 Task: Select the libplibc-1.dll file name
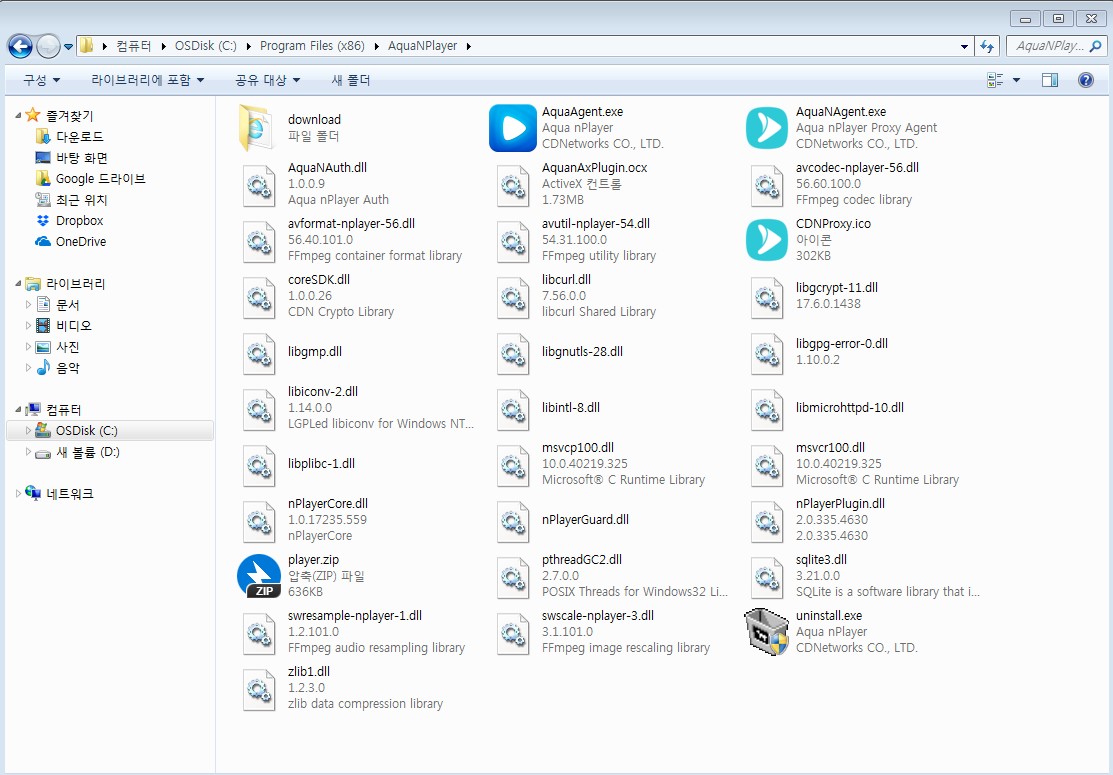(x=322, y=464)
